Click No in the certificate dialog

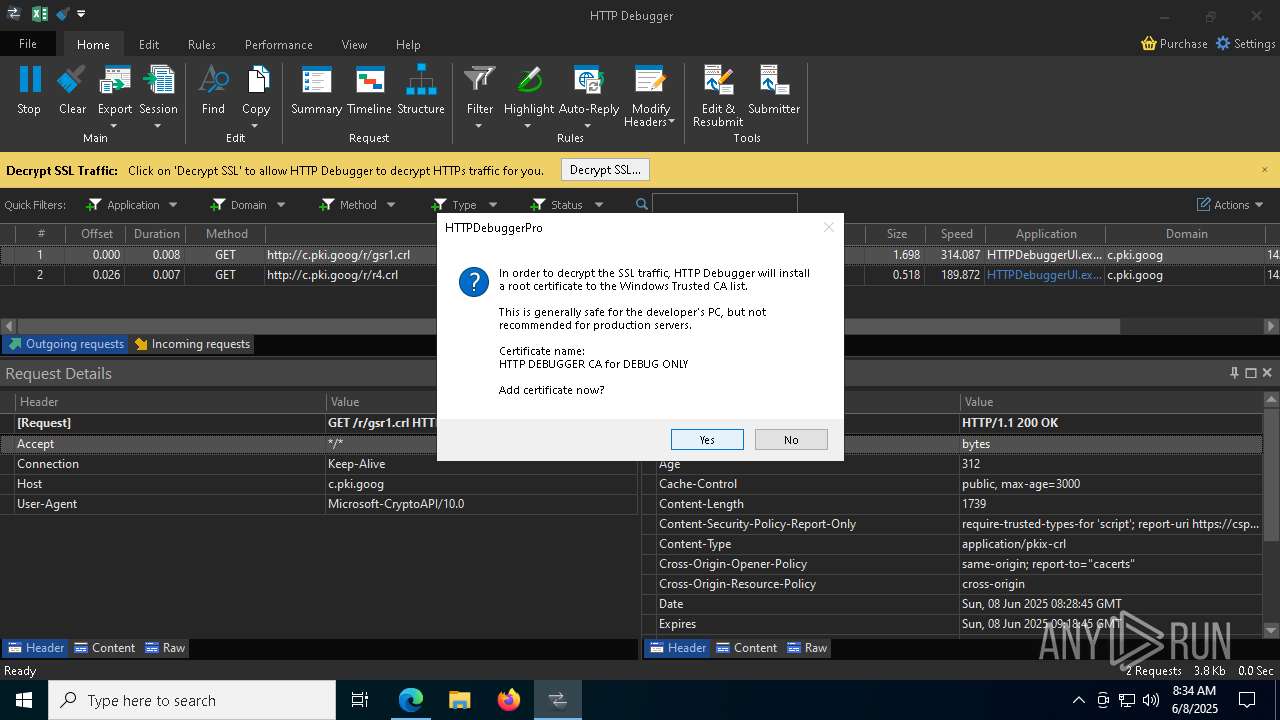click(x=791, y=440)
